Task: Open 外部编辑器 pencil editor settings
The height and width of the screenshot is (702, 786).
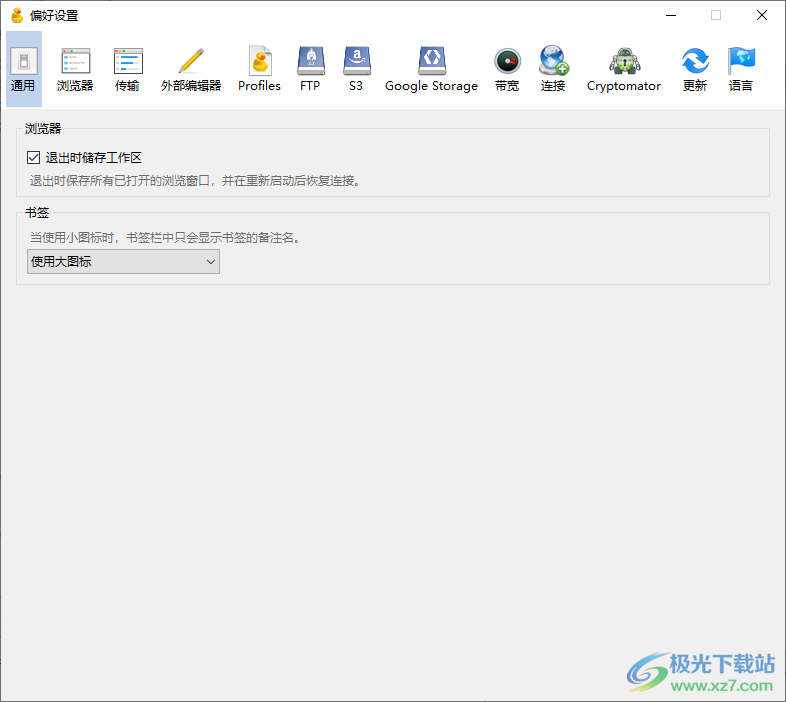Action: click(x=191, y=69)
